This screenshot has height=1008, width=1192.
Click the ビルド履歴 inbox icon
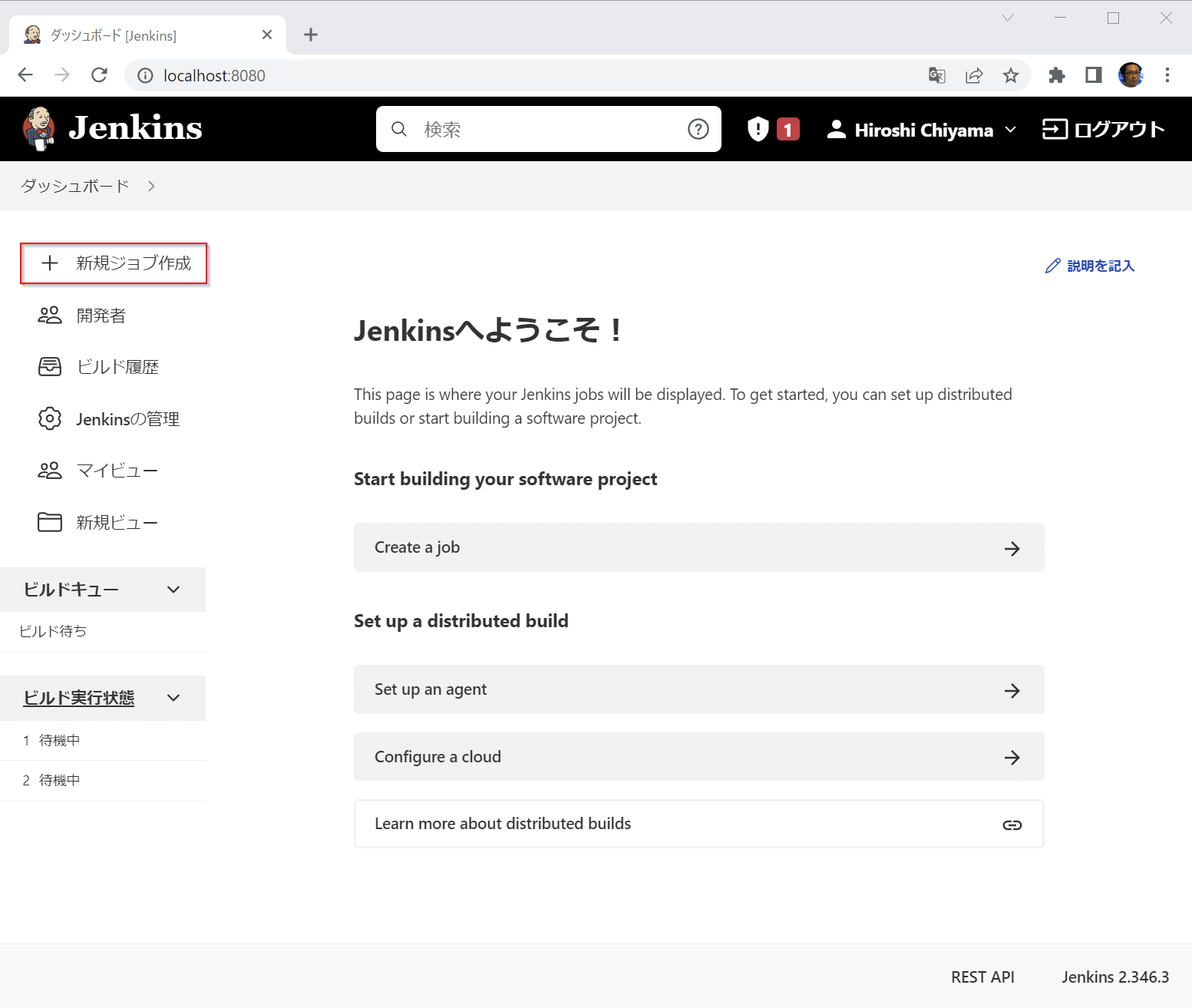[x=50, y=367]
